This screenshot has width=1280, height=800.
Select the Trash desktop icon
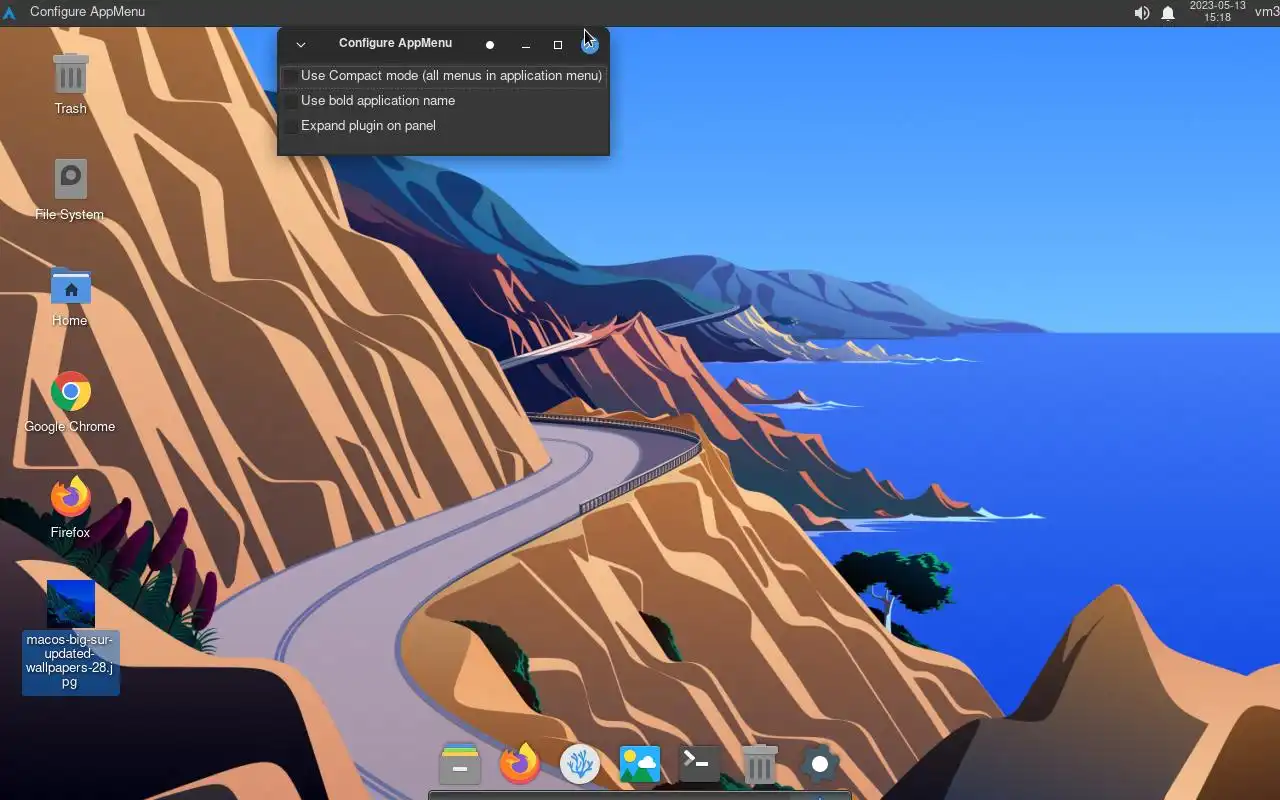point(70,83)
